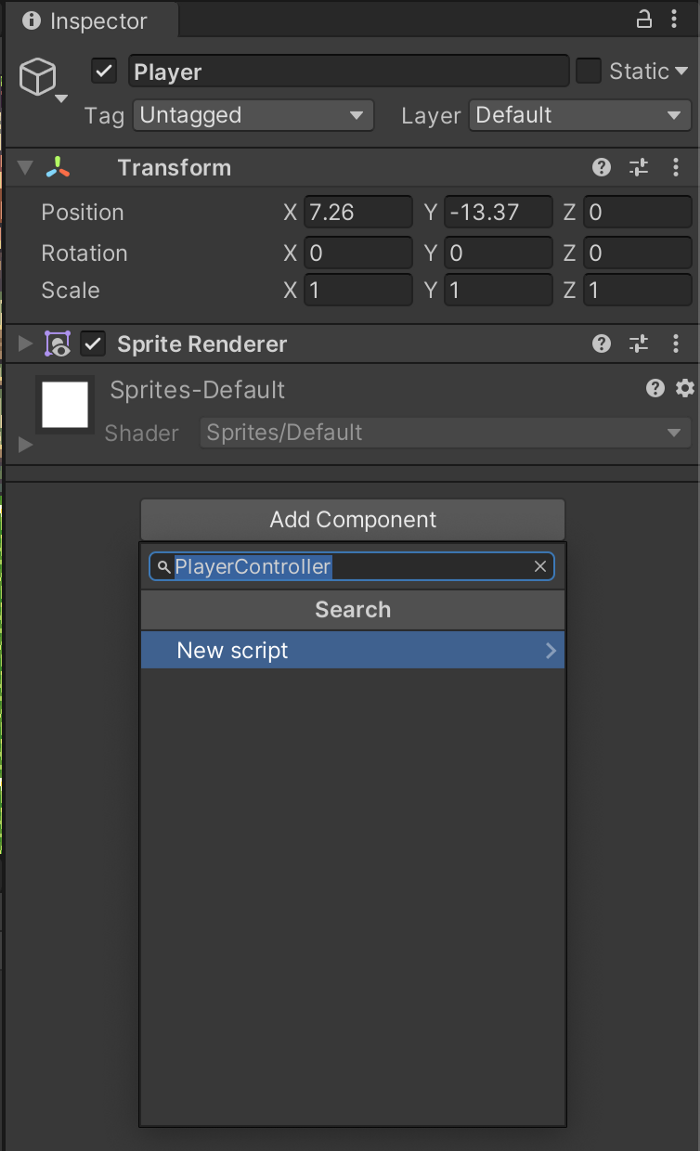The image size is (700, 1151).
Task: Toggle the Player active checkbox
Action: click(x=104, y=71)
